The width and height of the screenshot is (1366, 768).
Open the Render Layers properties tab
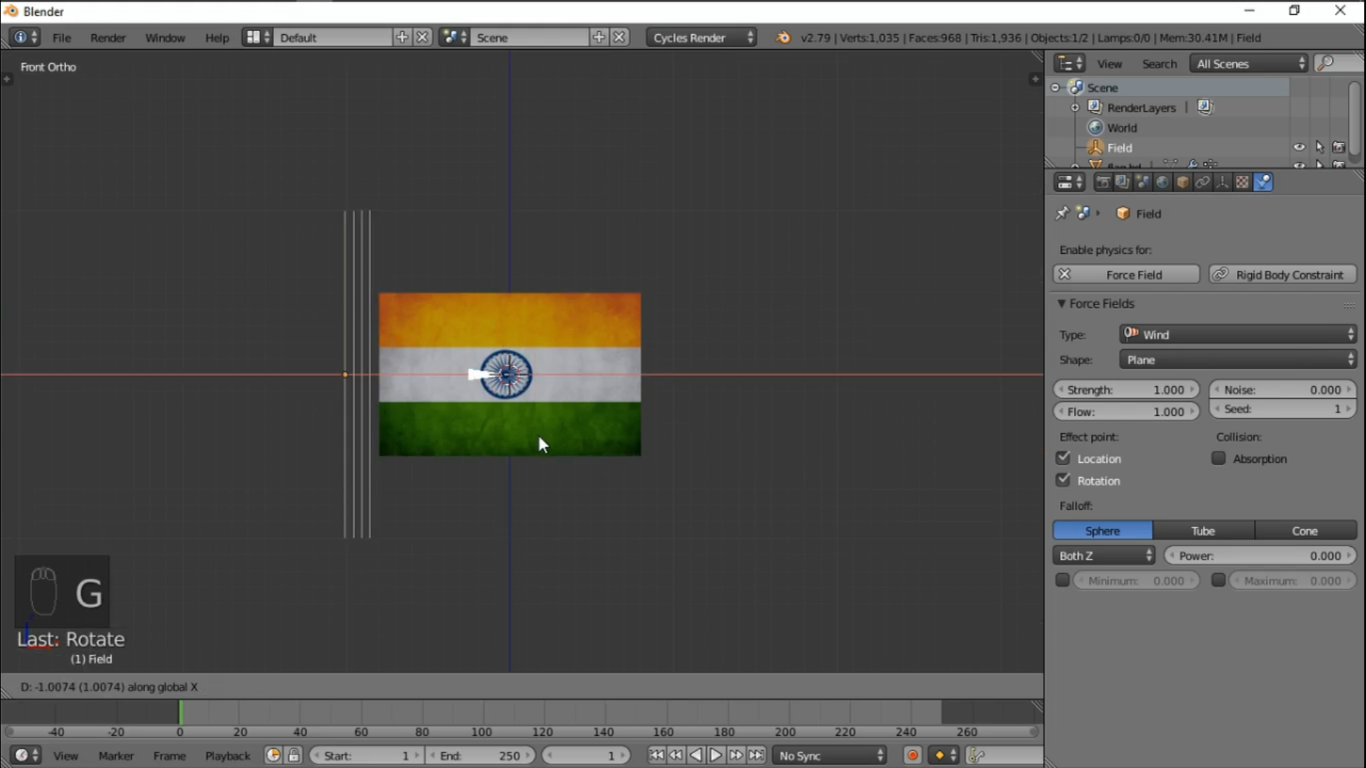point(1122,182)
